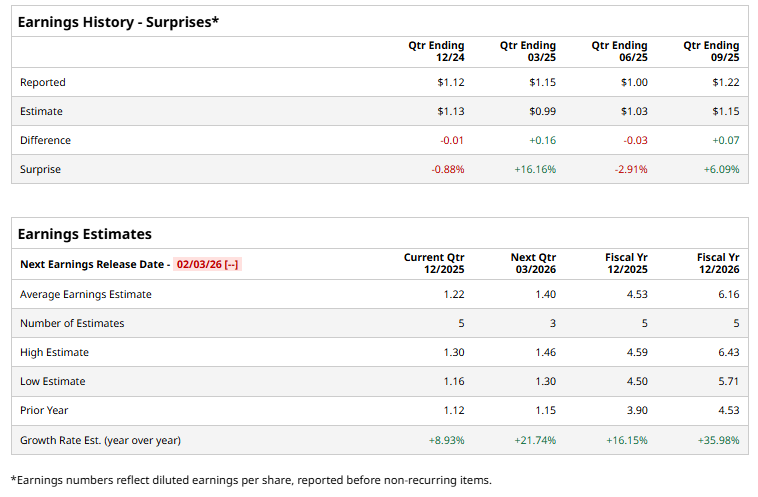Select the Growth Rate Est. row label
Image resolution: width=758 pixels, height=497 pixels.
pos(100,440)
